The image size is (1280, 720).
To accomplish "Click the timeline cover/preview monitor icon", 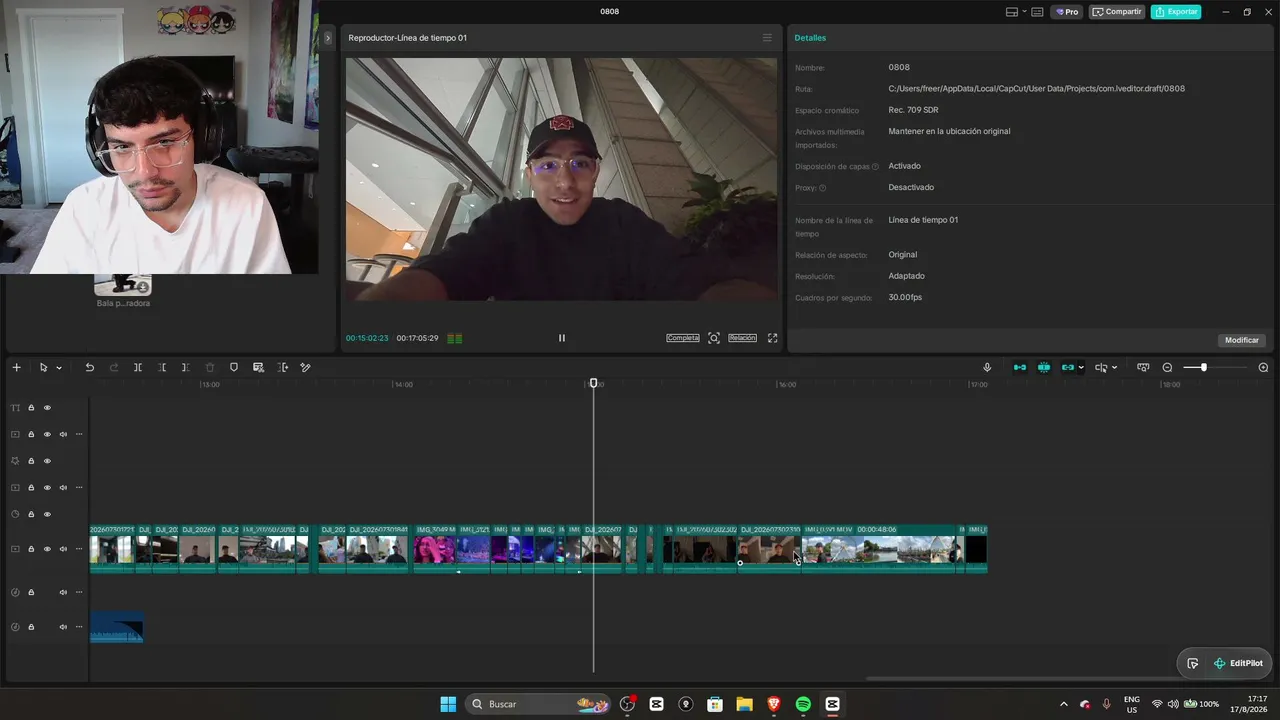I will (1143, 367).
